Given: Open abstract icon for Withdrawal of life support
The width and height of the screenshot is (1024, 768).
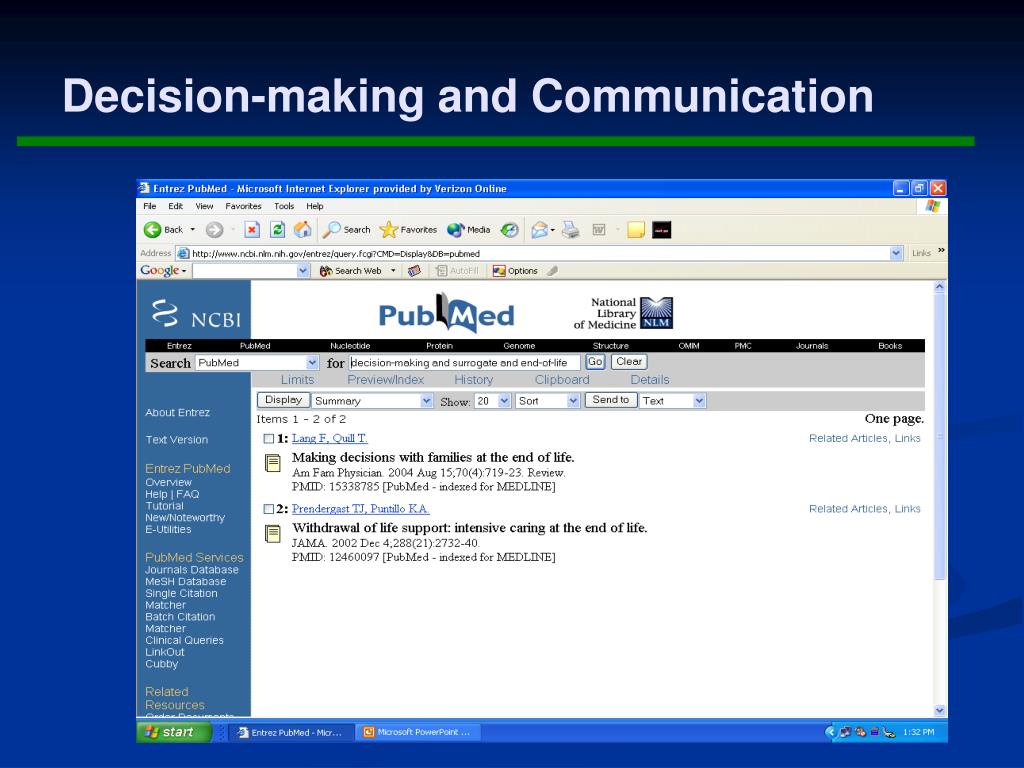Looking at the screenshot, I should tap(273, 534).
